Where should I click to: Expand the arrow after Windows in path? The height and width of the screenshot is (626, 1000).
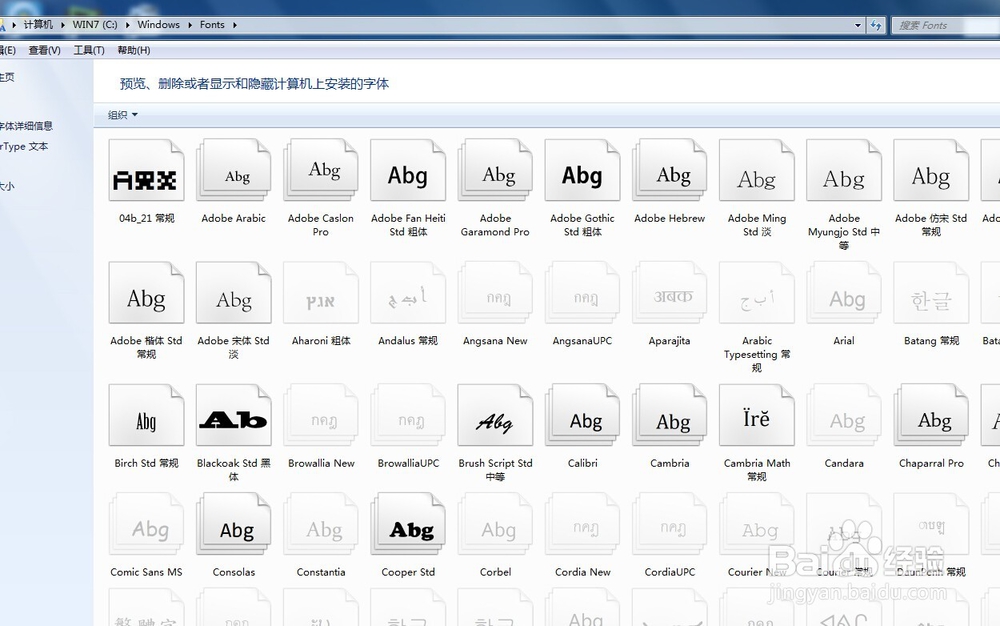[x=190, y=25]
